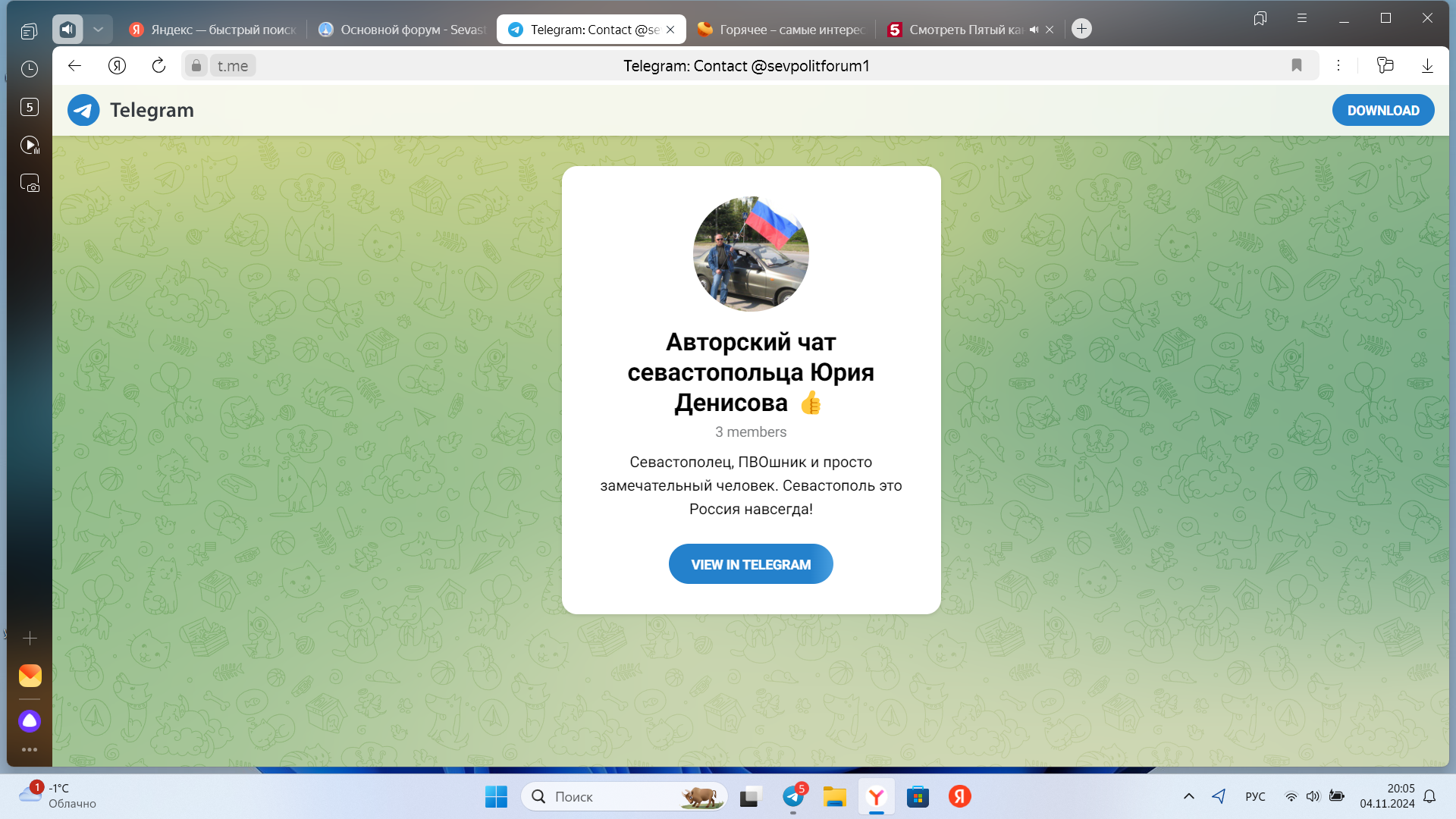Expand dropdown arrow next to speaker button
The height and width of the screenshot is (819, 1456).
[x=98, y=30]
